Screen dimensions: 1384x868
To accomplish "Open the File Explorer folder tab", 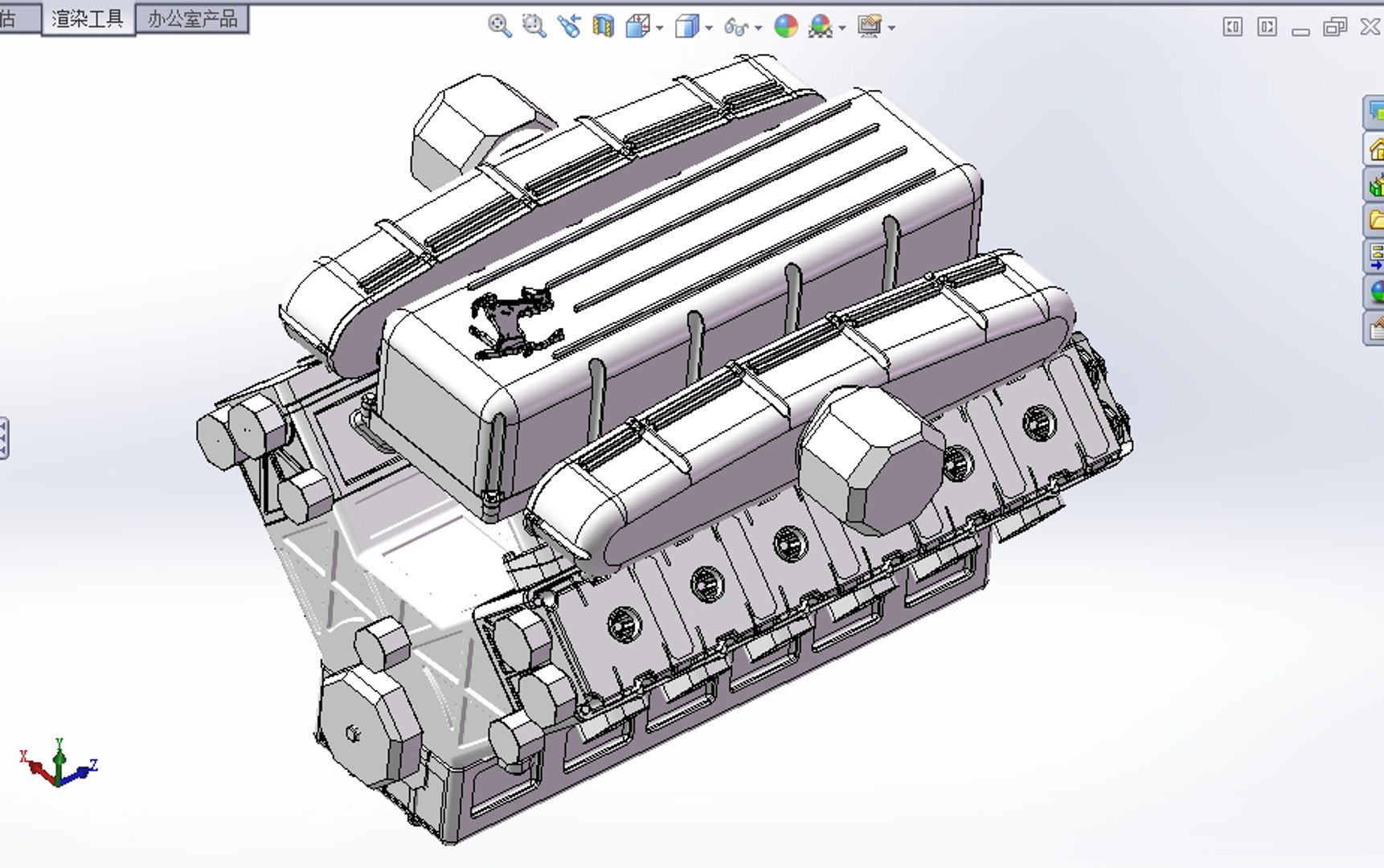I will [1374, 221].
